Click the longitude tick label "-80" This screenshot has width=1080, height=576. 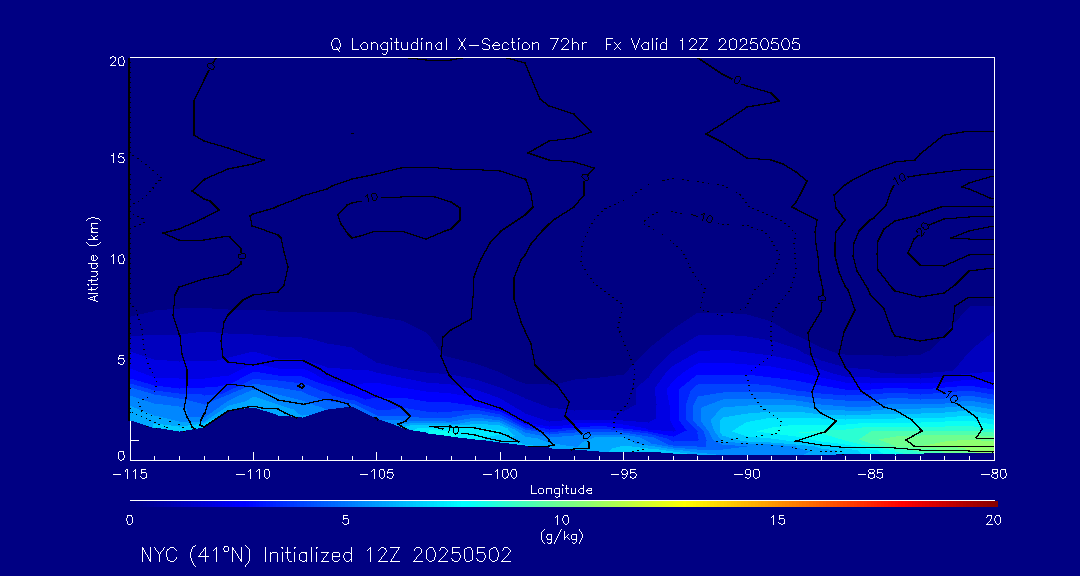click(993, 475)
